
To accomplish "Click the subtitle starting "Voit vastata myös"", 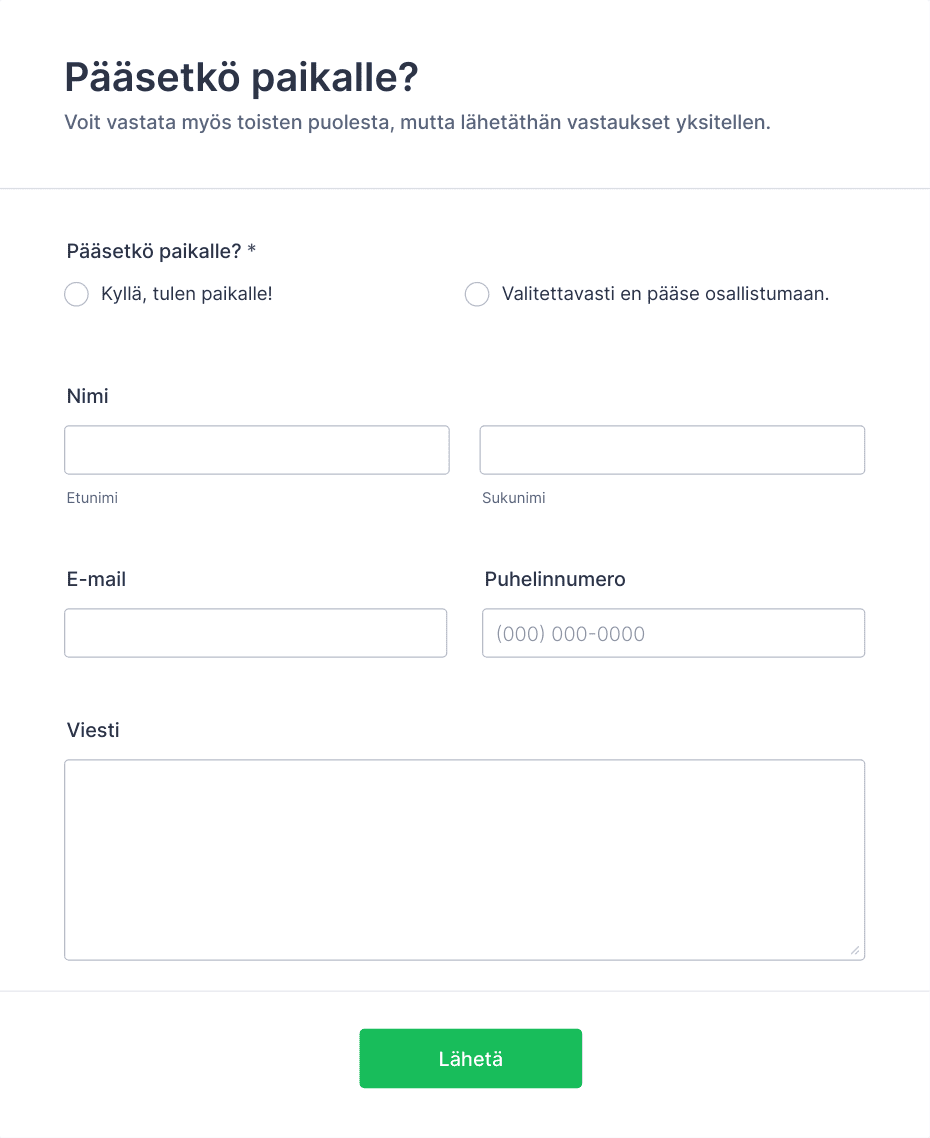I will [x=417, y=122].
